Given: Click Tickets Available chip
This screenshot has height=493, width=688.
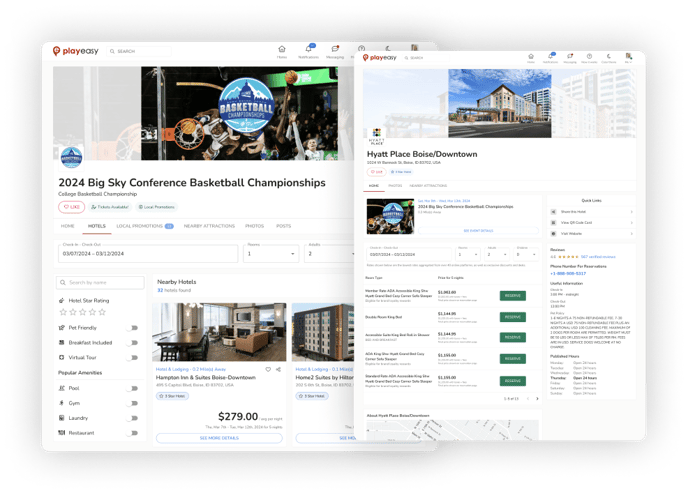Looking at the screenshot, I should coord(110,207).
